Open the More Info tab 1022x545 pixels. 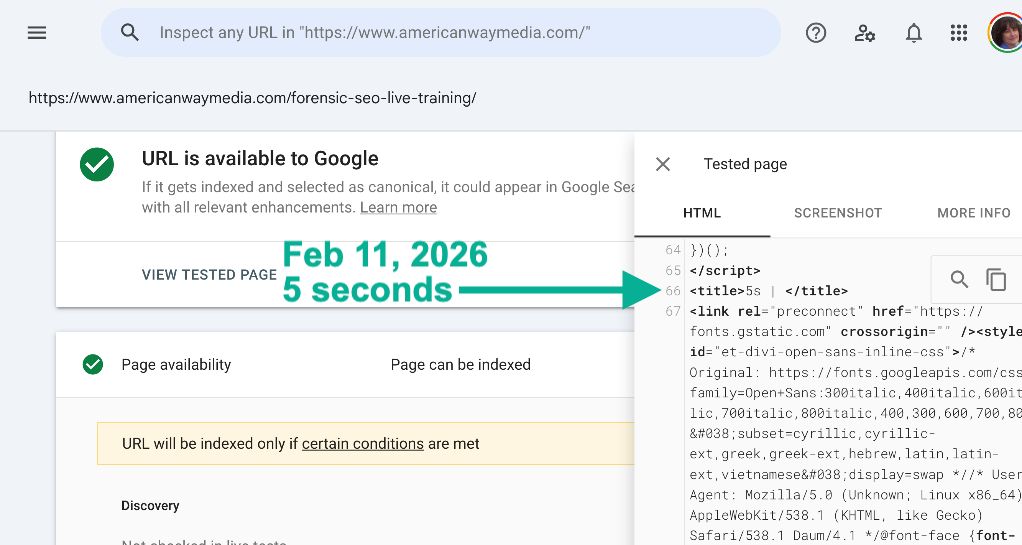[x=973, y=213]
